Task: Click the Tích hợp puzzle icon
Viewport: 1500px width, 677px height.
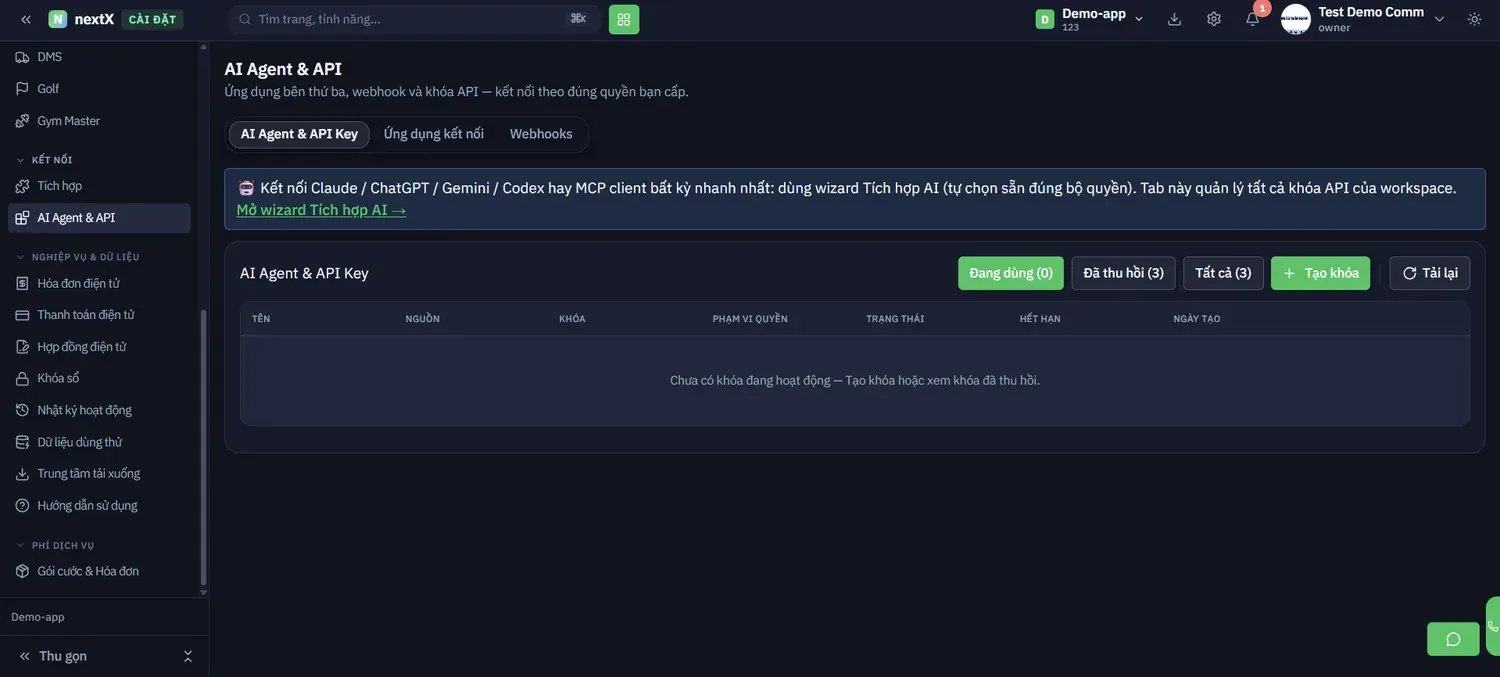Action: point(22,186)
